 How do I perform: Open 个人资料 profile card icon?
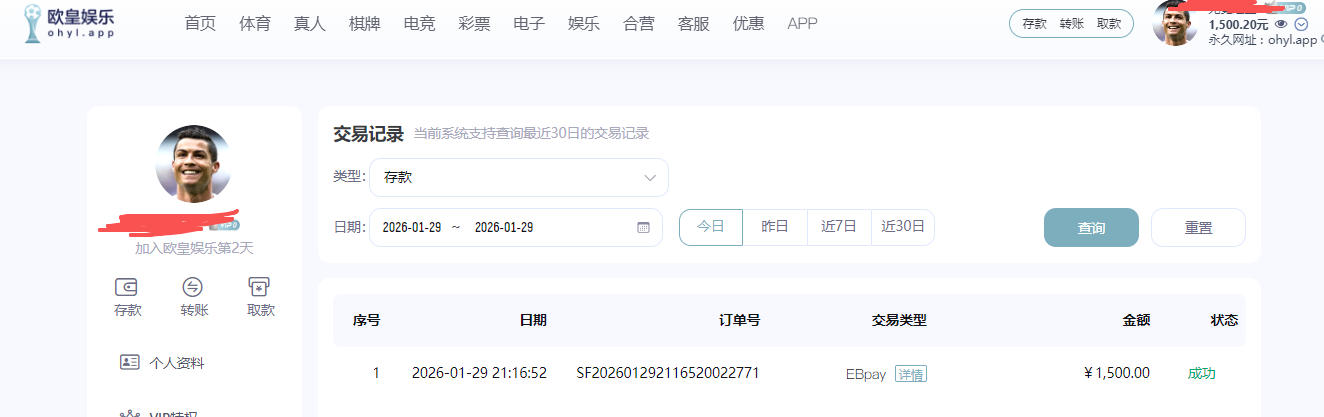coord(129,362)
